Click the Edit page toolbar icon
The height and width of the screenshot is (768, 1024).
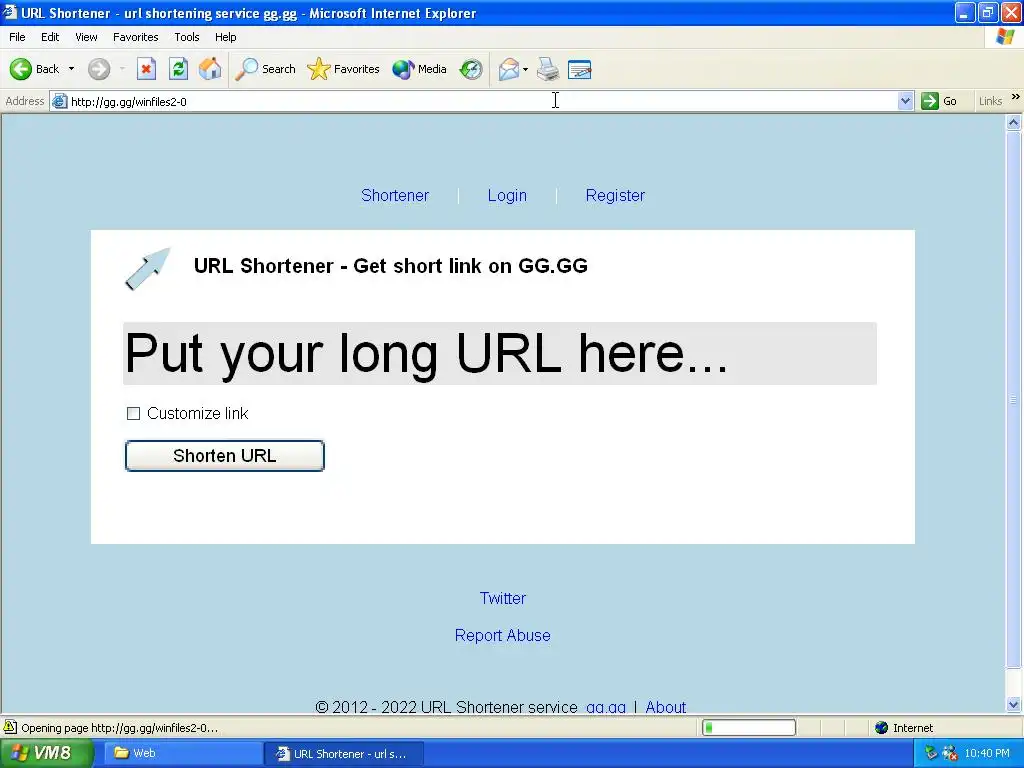pyautogui.click(x=580, y=69)
